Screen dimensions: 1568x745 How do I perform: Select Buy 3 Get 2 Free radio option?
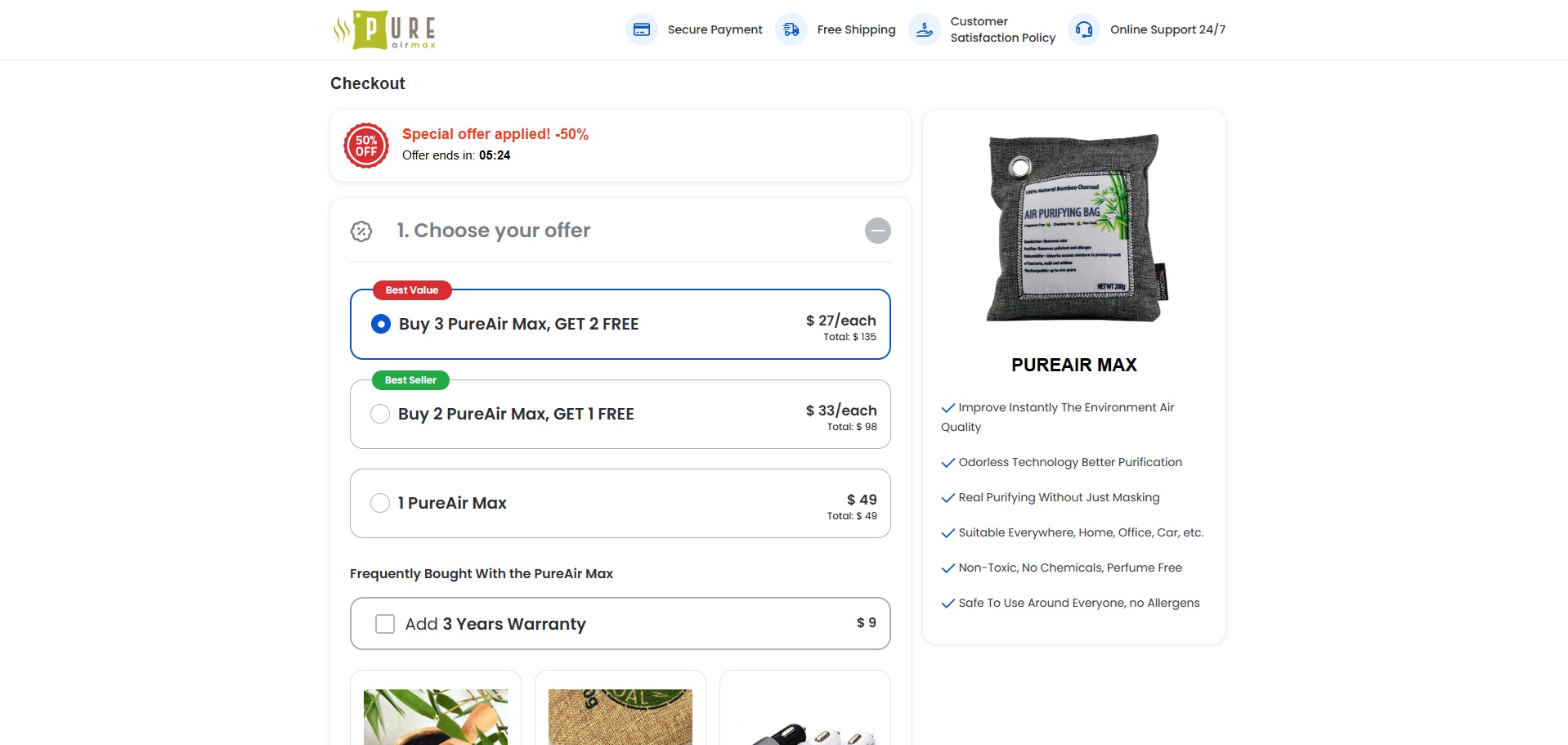click(x=381, y=324)
